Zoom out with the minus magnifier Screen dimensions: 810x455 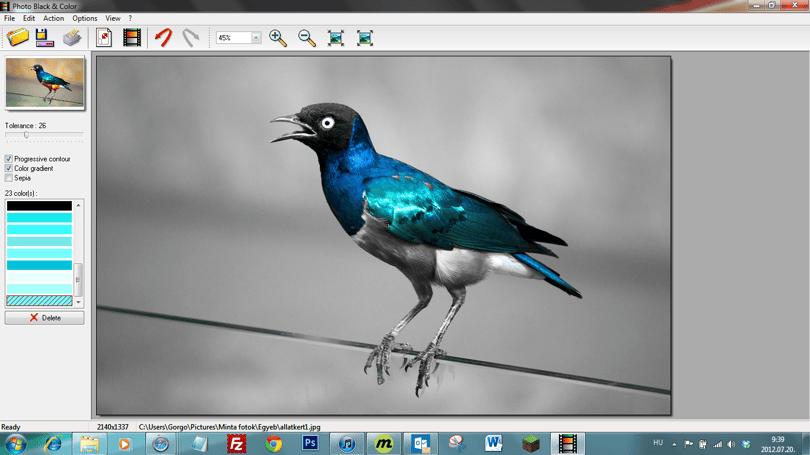point(307,38)
